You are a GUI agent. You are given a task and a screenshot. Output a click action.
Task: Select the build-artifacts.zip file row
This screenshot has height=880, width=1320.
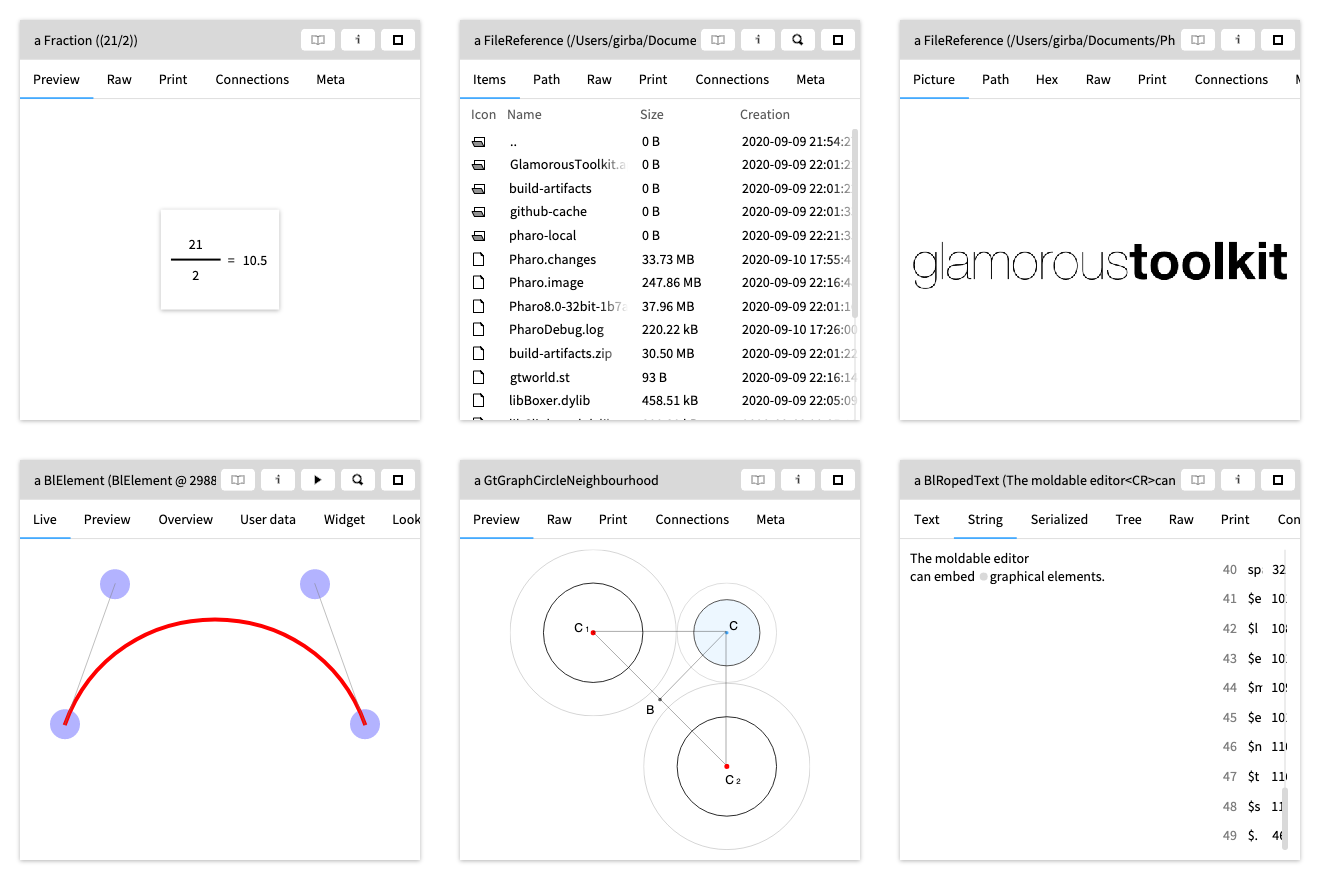pos(657,353)
